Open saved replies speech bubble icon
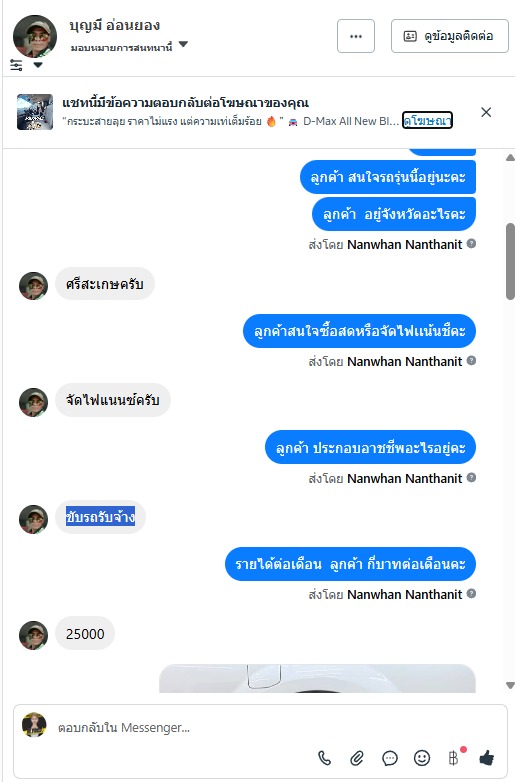The image size is (515, 782). point(390,758)
